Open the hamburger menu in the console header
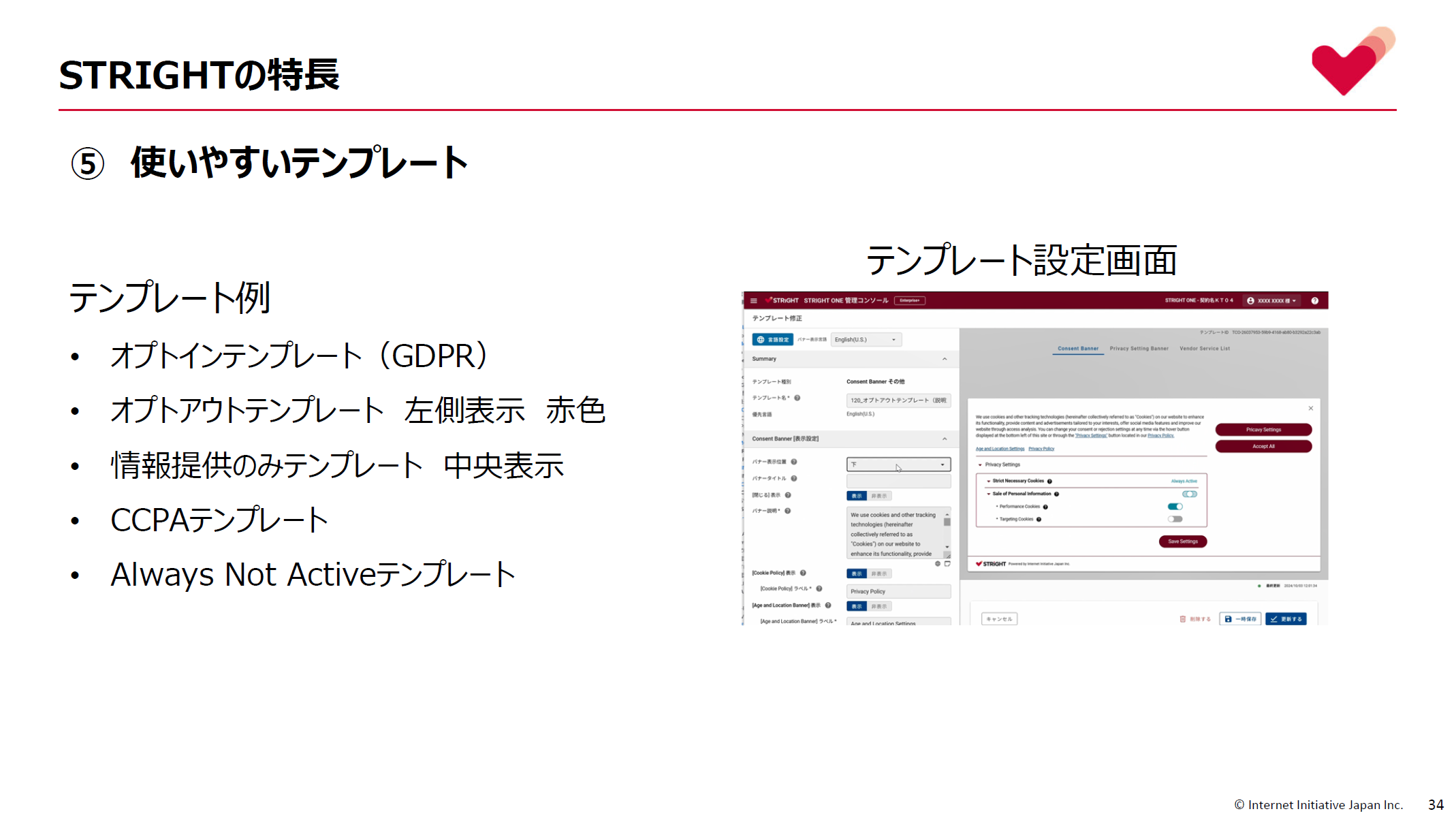This screenshot has height=820, width=1456. [x=753, y=300]
